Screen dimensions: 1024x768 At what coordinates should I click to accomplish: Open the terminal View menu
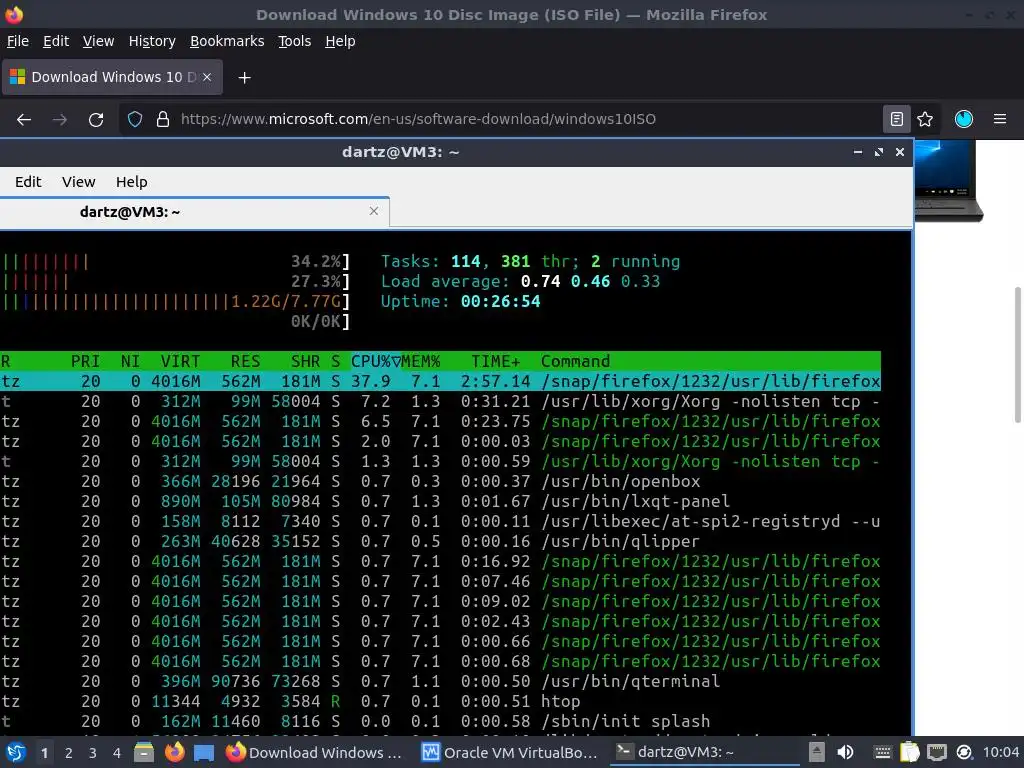pyautogui.click(x=78, y=182)
